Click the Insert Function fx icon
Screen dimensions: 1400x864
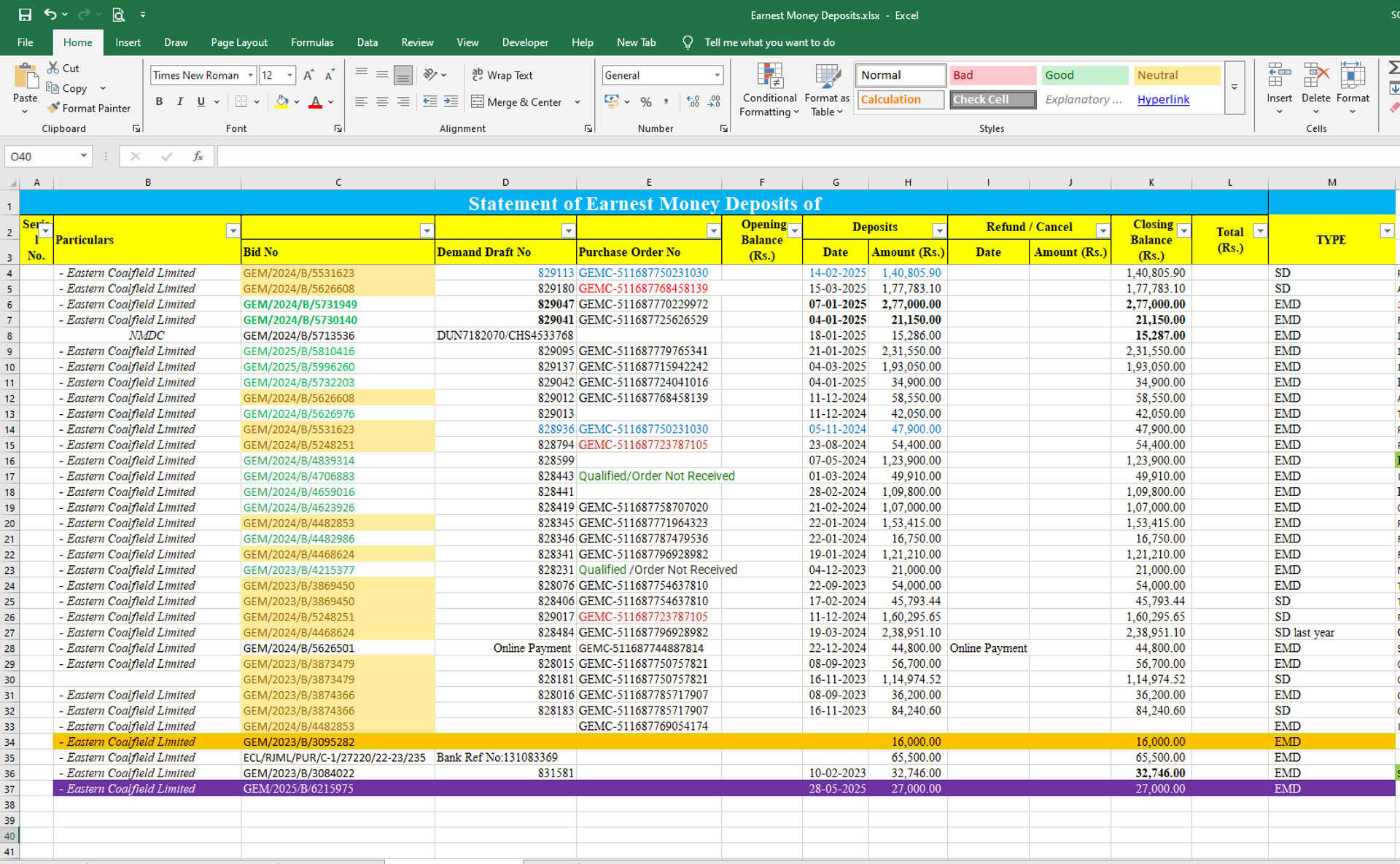point(198,156)
